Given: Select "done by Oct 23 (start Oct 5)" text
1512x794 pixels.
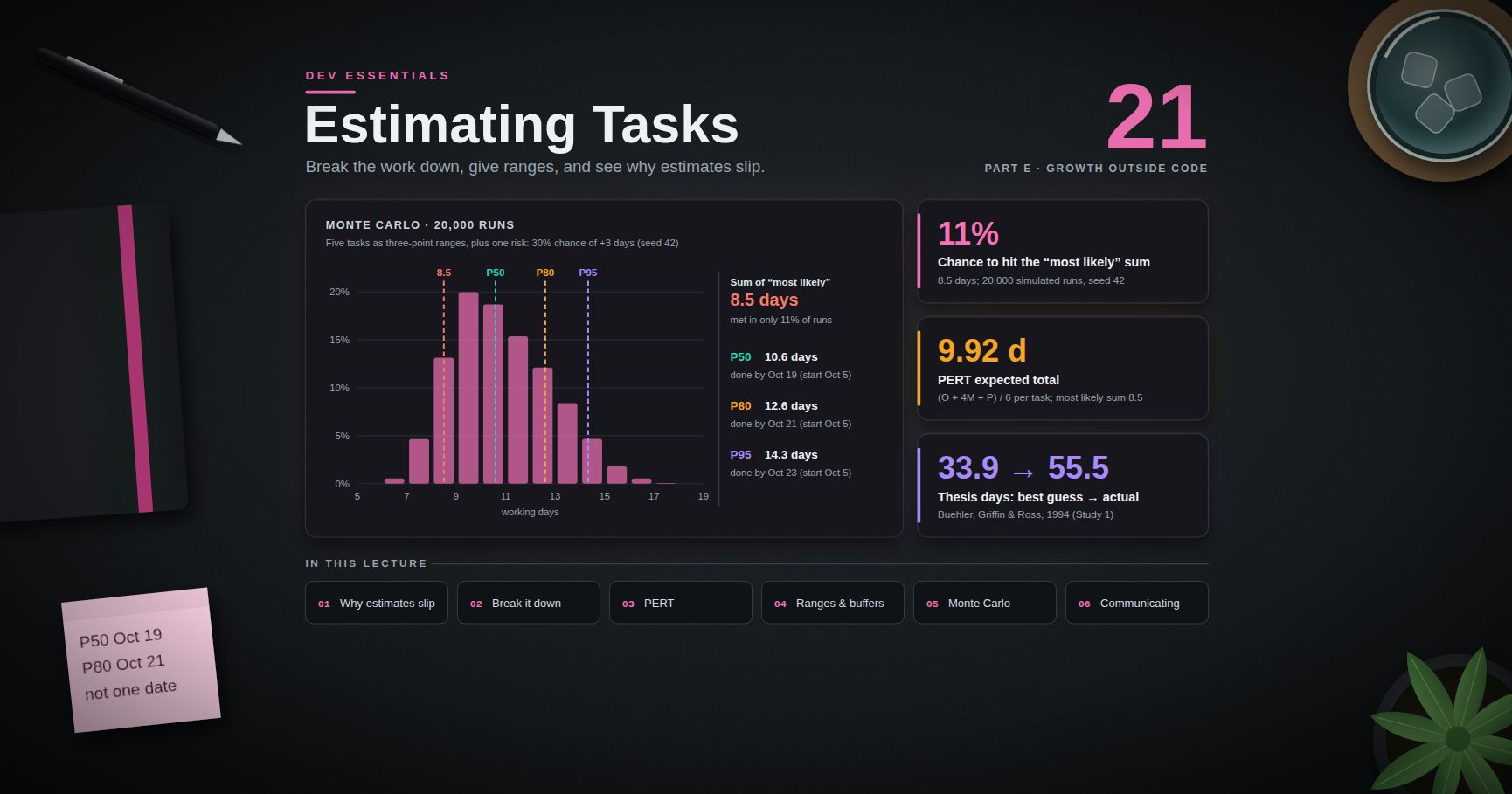Looking at the screenshot, I should (791, 473).
